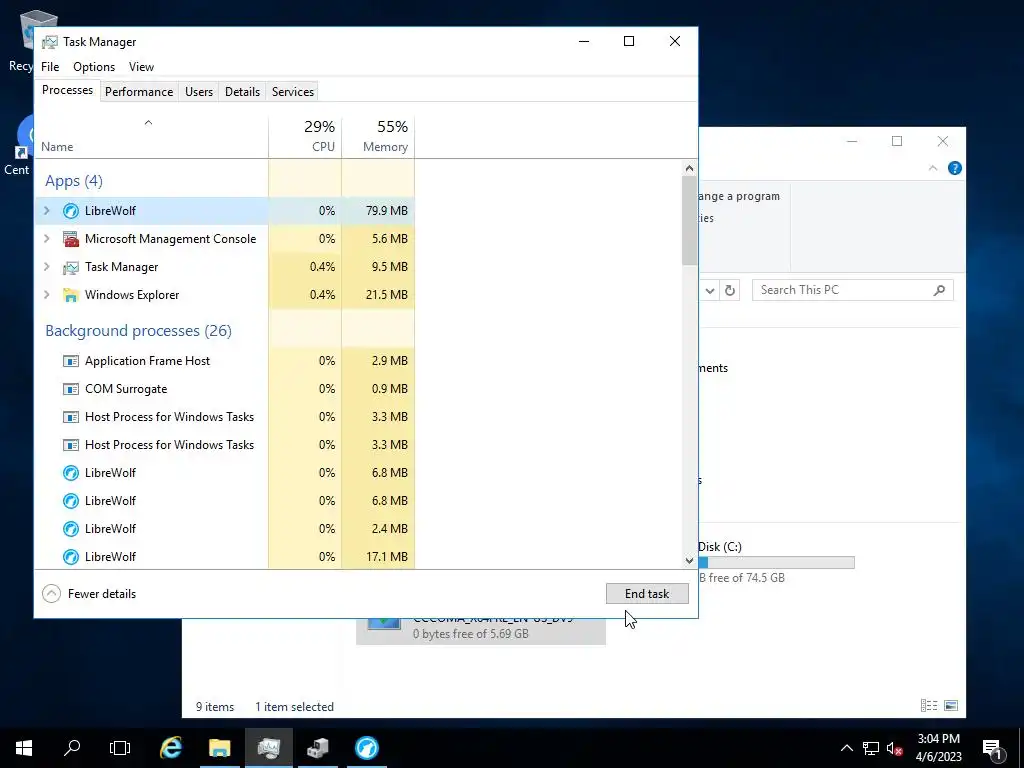Screen dimensions: 1024x768
Task: Expand the Windows Explorer app entry
Action: [x=47, y=295]
